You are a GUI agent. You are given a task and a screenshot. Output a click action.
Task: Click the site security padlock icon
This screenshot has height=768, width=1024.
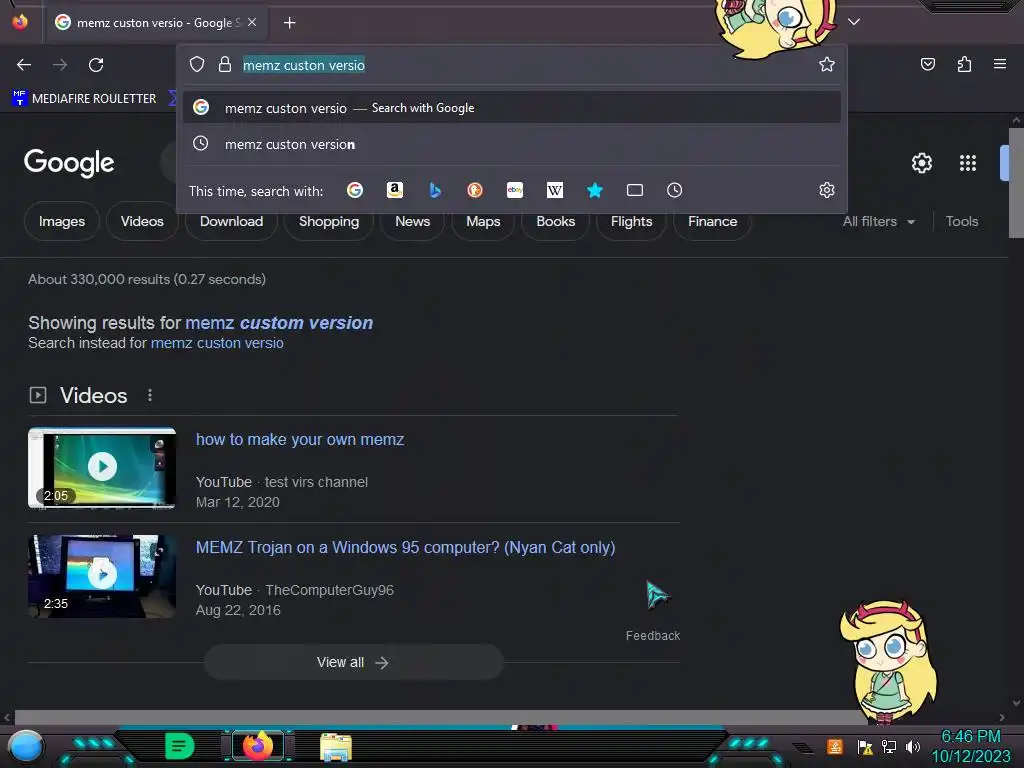coord(225,64)
